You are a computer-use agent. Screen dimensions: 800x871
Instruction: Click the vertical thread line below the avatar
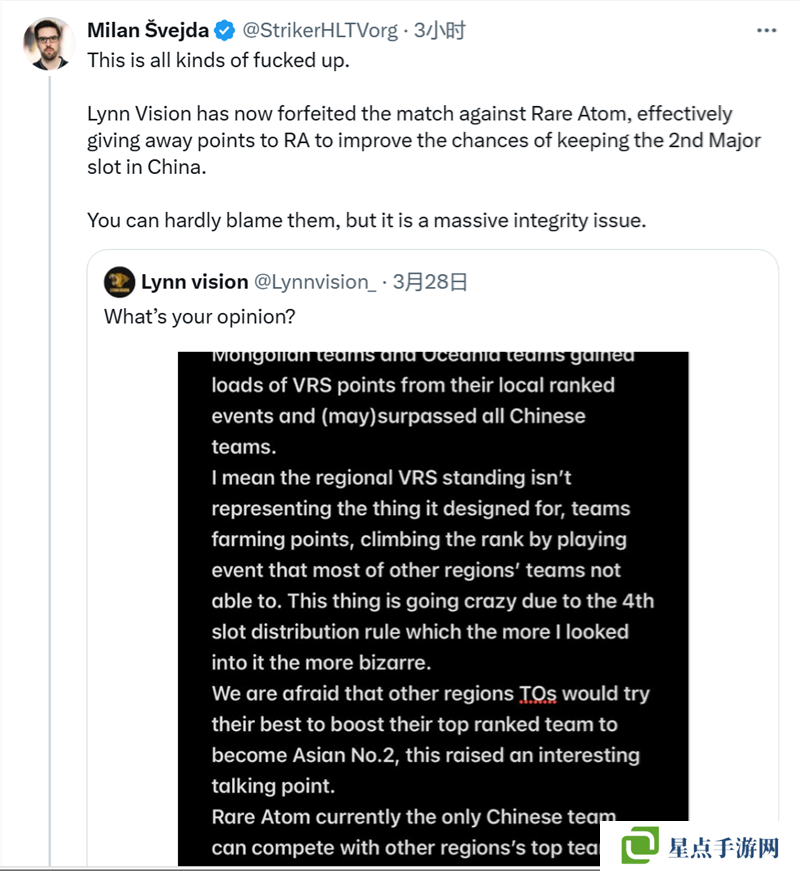[x=48, y=450]
